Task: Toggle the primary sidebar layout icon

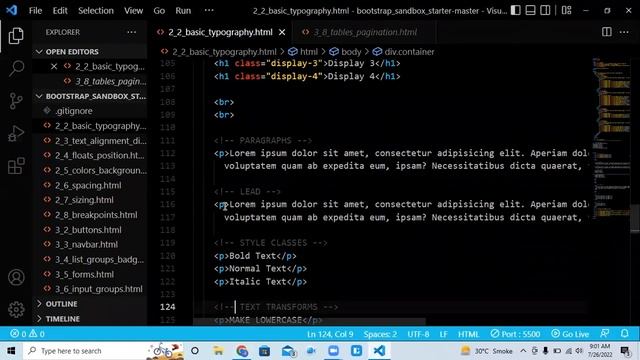Action: (x=516, y=10)
